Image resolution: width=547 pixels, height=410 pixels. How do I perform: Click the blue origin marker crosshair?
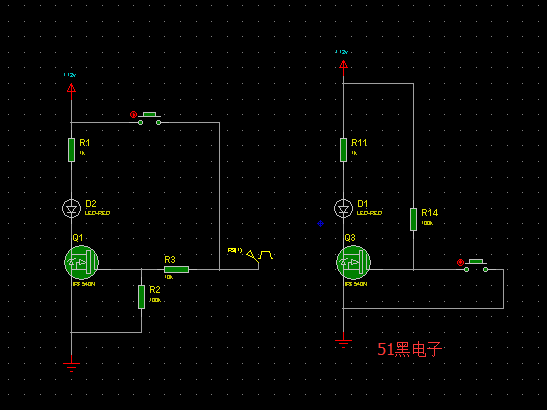coord(320,224)
